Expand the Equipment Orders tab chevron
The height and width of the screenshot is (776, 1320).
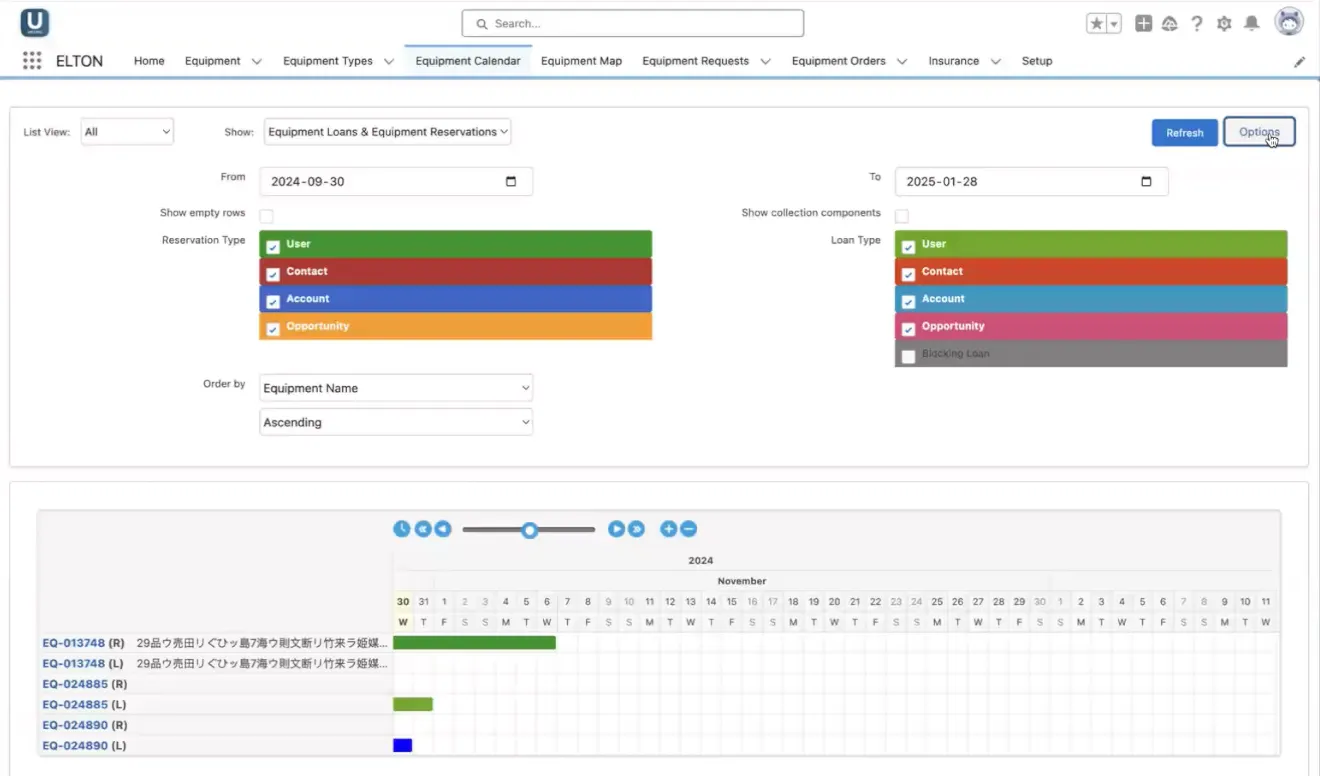(902, 62)
